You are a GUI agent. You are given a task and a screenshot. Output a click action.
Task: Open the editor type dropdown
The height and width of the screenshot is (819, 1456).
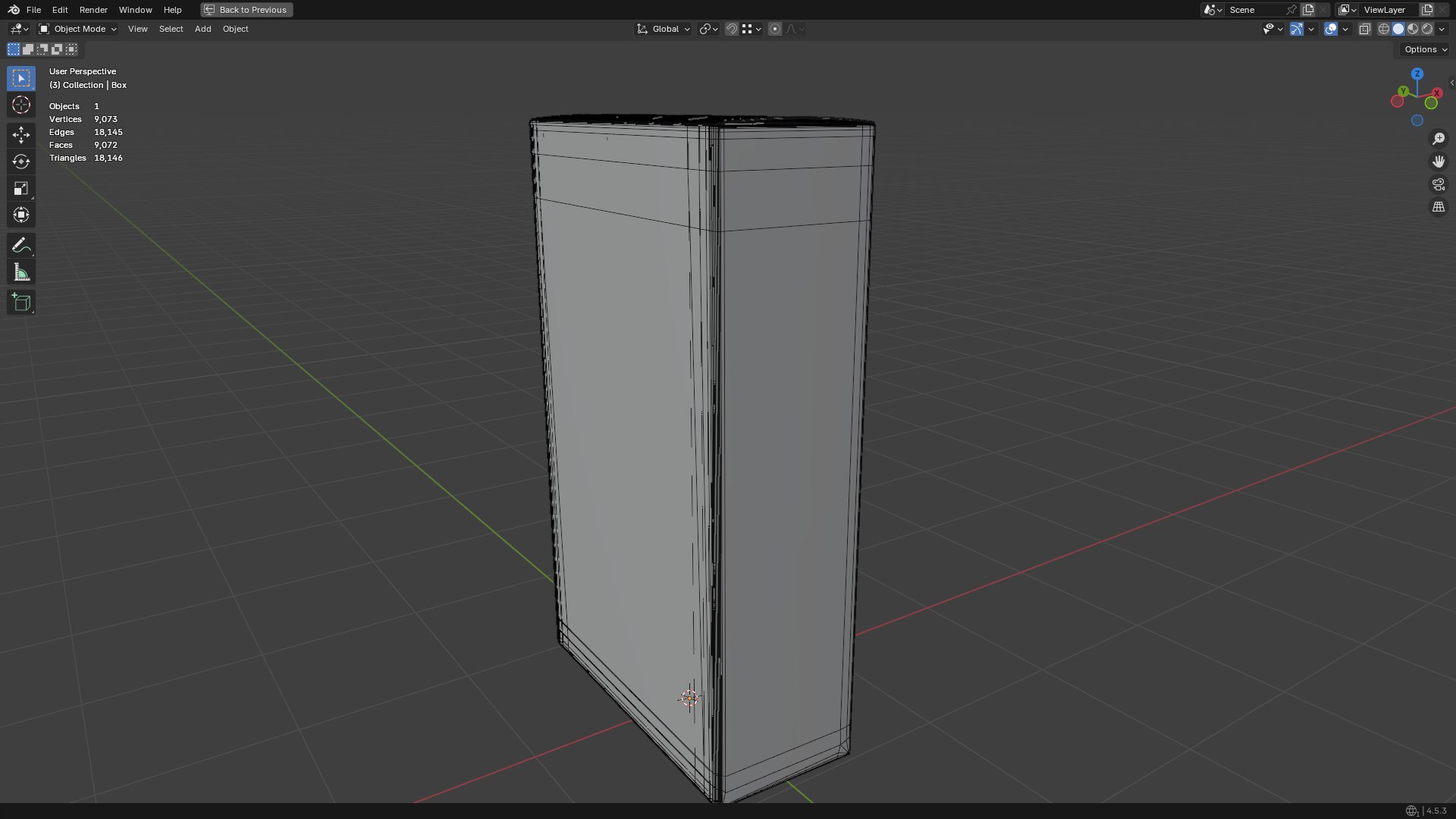pyautogui.click(x=19, y=29)
